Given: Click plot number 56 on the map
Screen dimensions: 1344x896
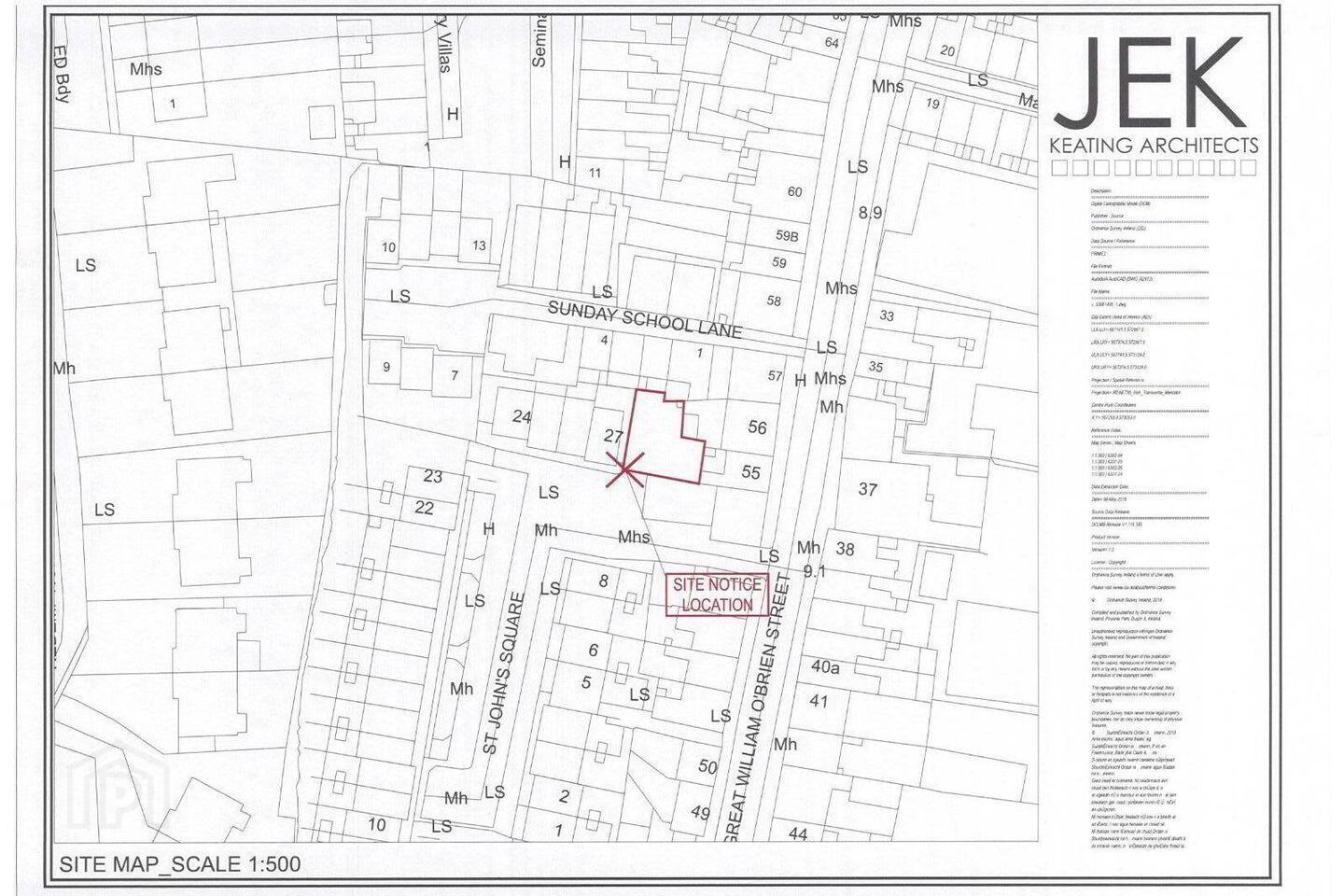Looking at the screenshot, I should click(x=757, y=427).
